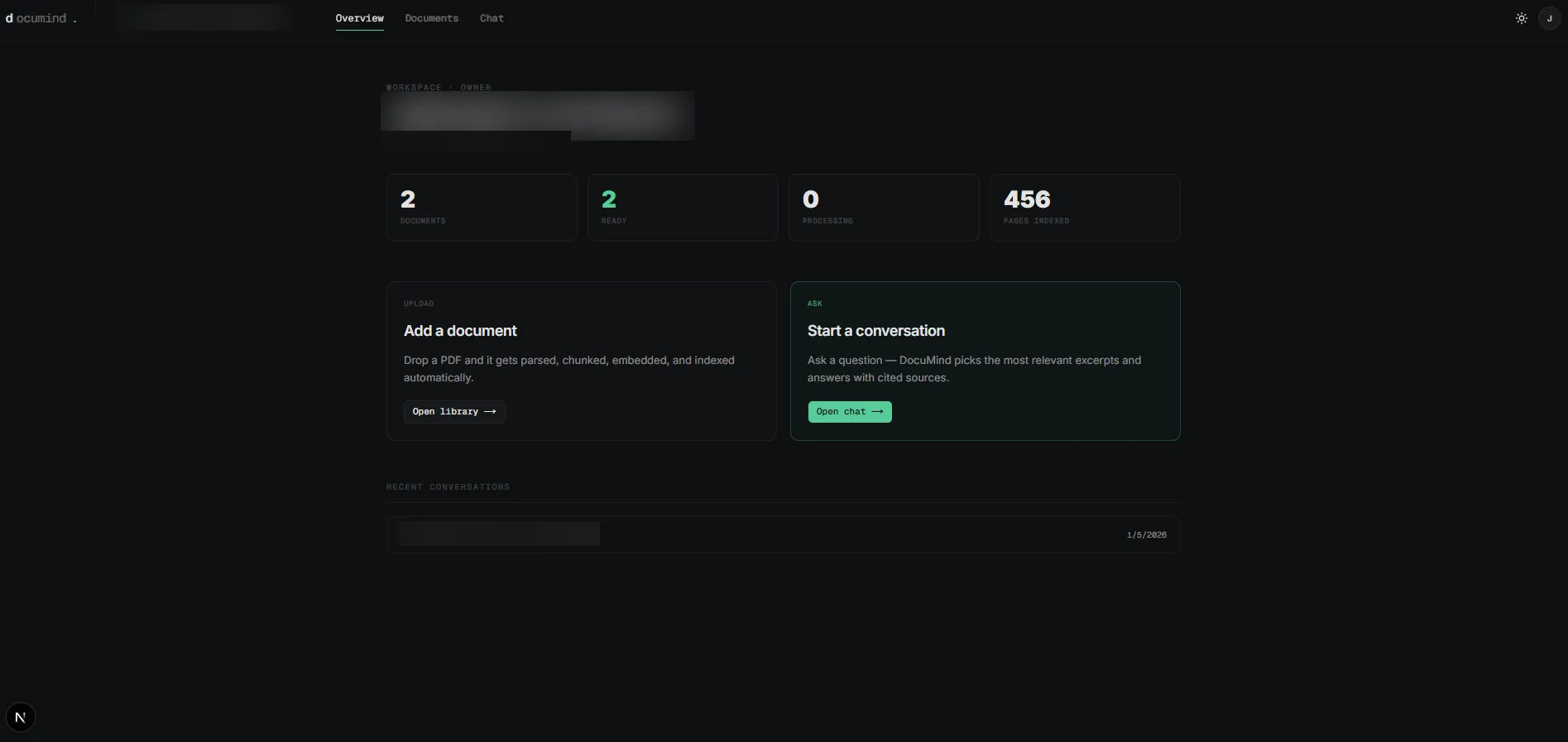Toggle the light/dark theme sun icon
Screen dimensions: 1568x742
(1521, 18)
